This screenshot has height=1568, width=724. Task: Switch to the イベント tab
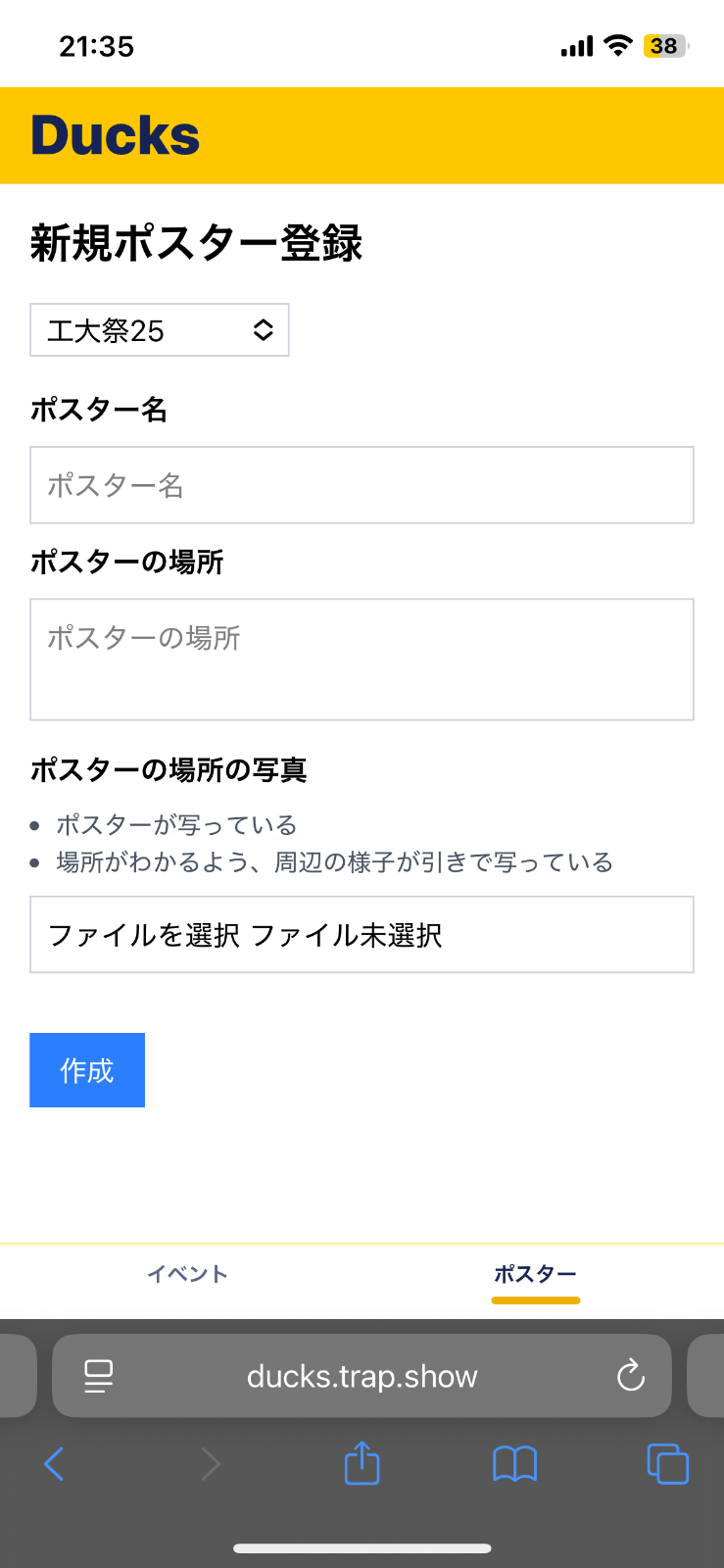pyautogui.click(x=187, y=1274)
